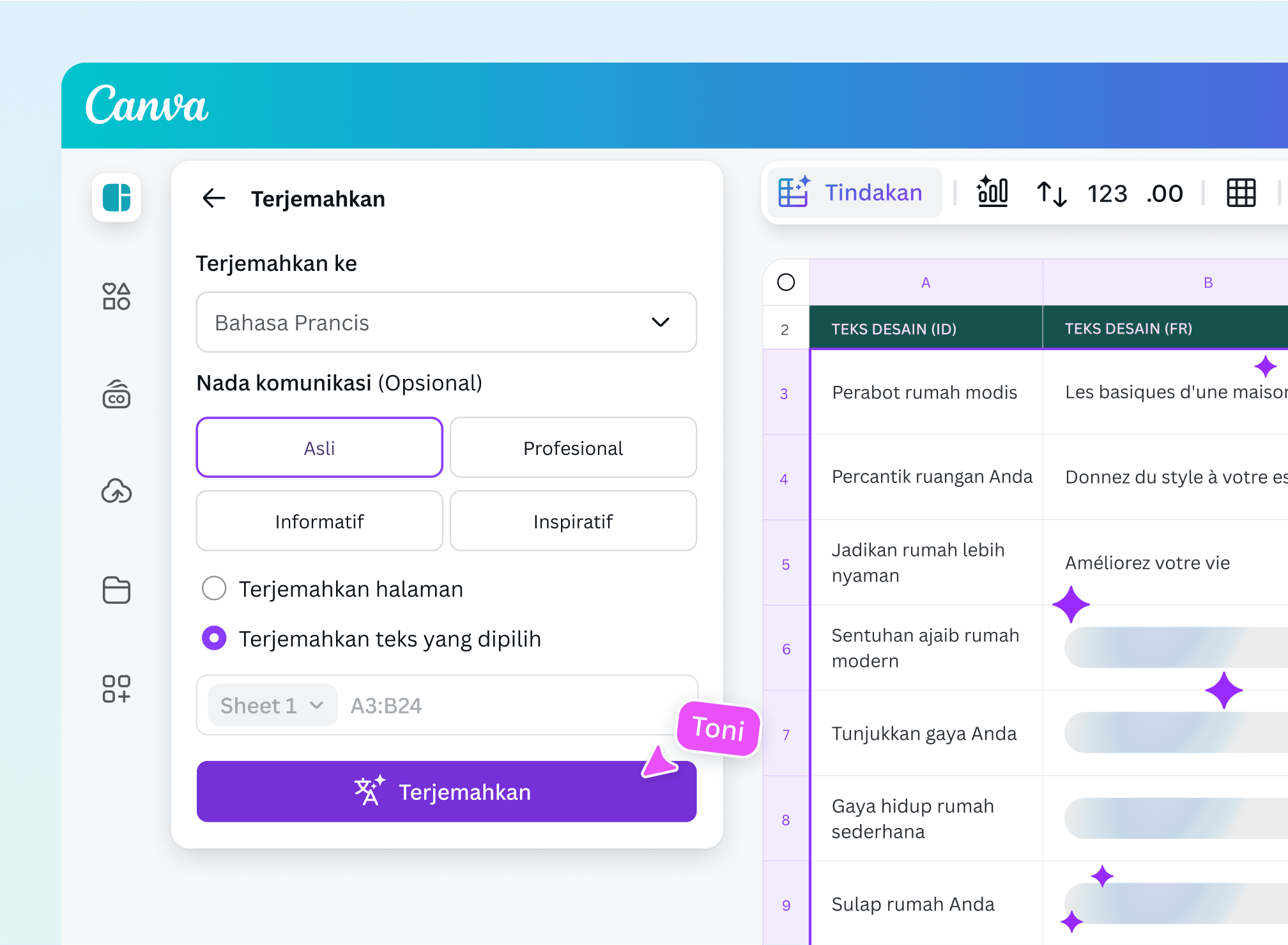Open the sort tool with up-down arrows
1288x945 pixels.
tap(1050, 192)
